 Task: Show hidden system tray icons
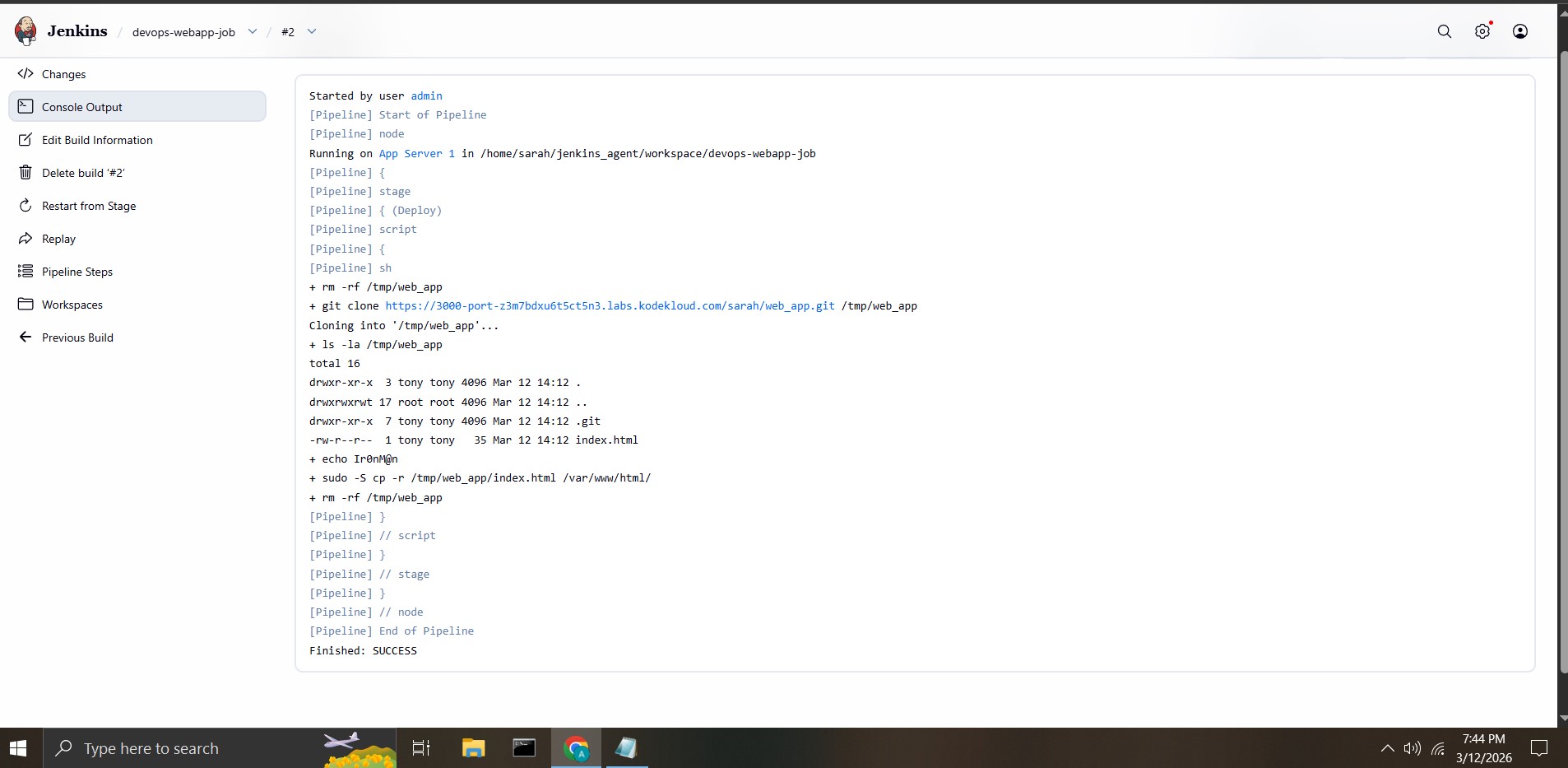[x=1387, y=748]
